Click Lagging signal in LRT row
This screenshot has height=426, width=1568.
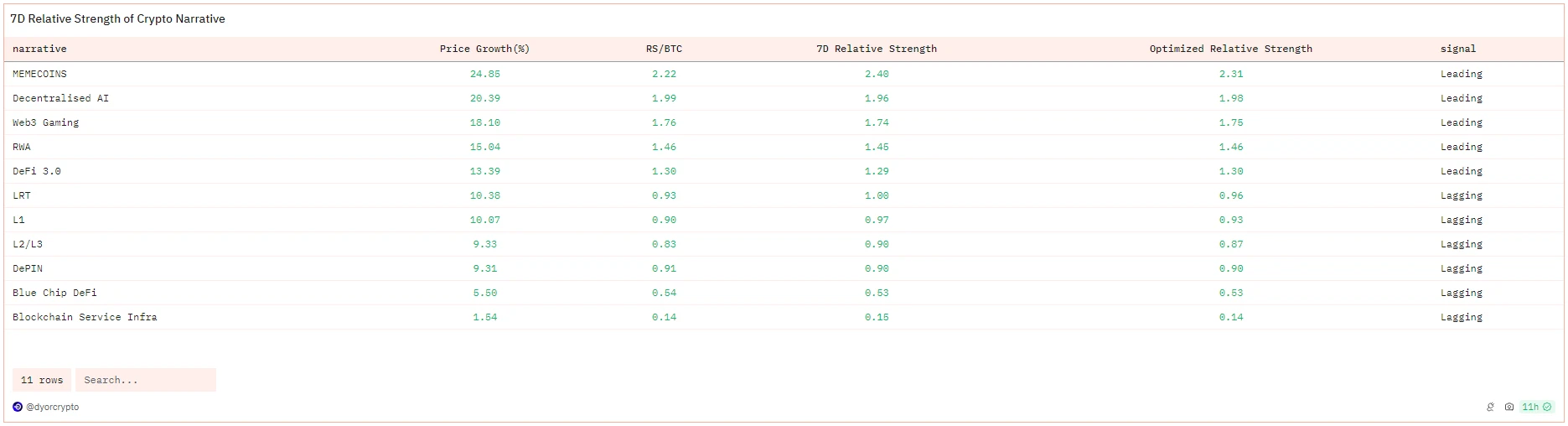[x=1462, y=195]
